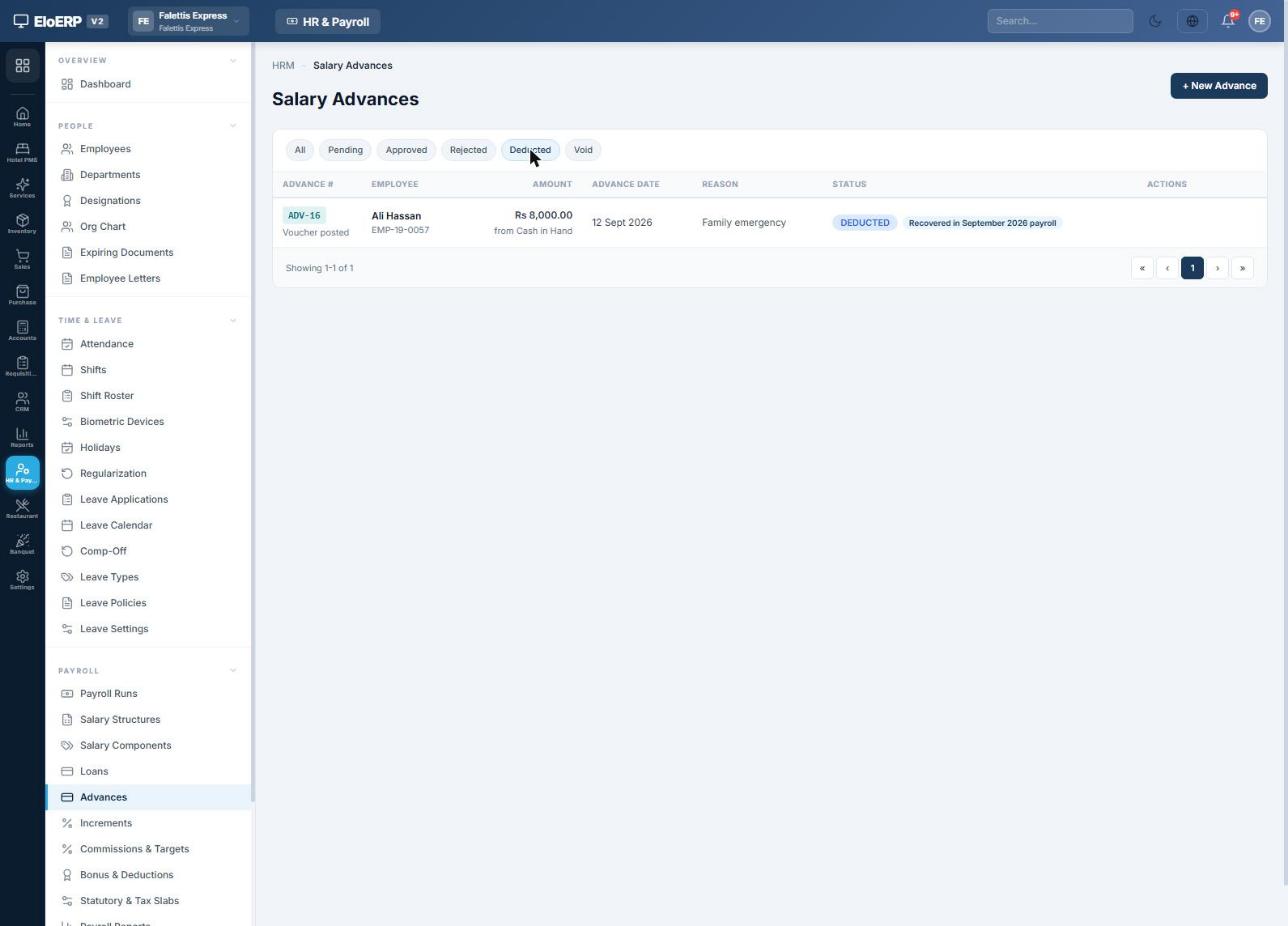The image size is (1288, 926).
Task: Collapse the Payroll sidebar section
Action: tap(233, 671)
